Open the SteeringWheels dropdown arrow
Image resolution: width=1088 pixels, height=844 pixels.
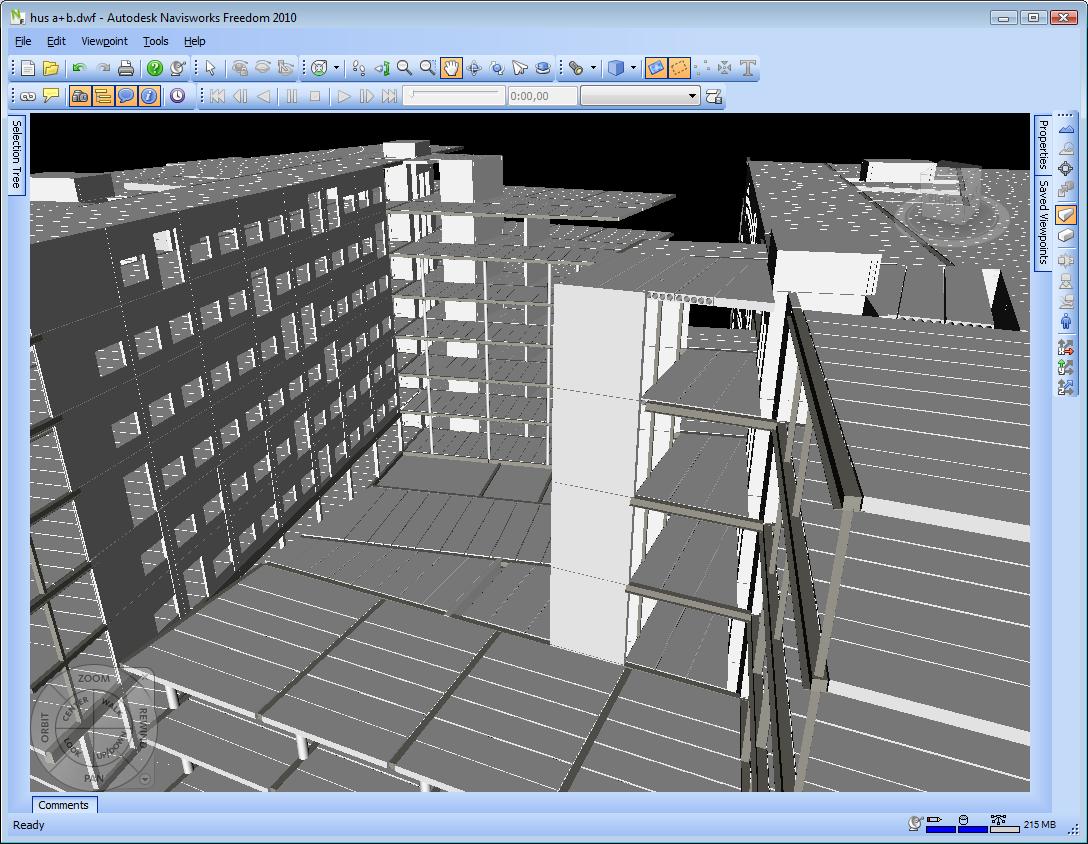pyautogui.click(x=336, y=68)
